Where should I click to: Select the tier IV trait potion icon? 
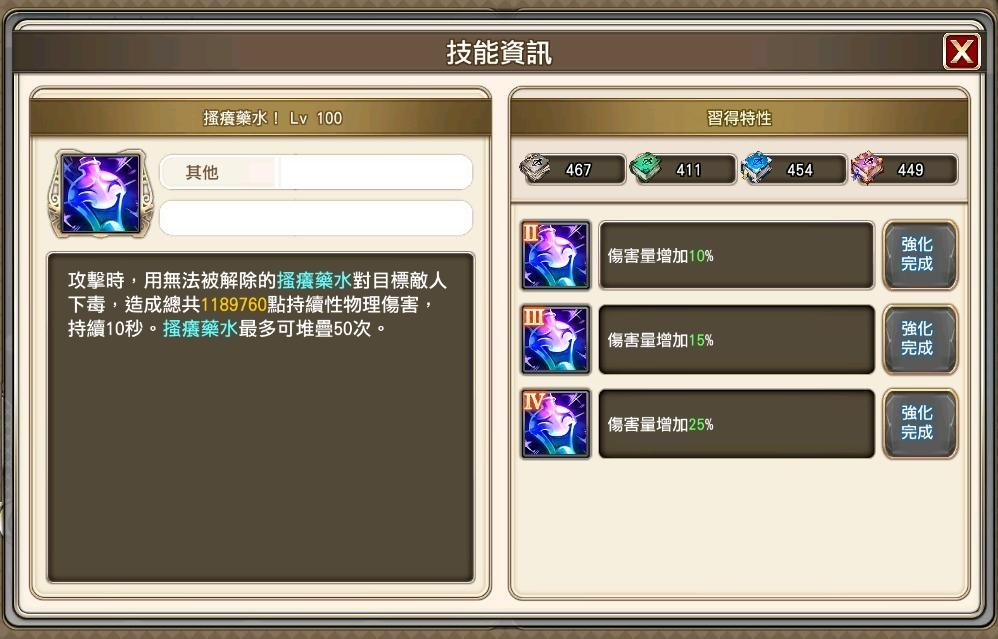pyautogui.click(x=556, y=424)
